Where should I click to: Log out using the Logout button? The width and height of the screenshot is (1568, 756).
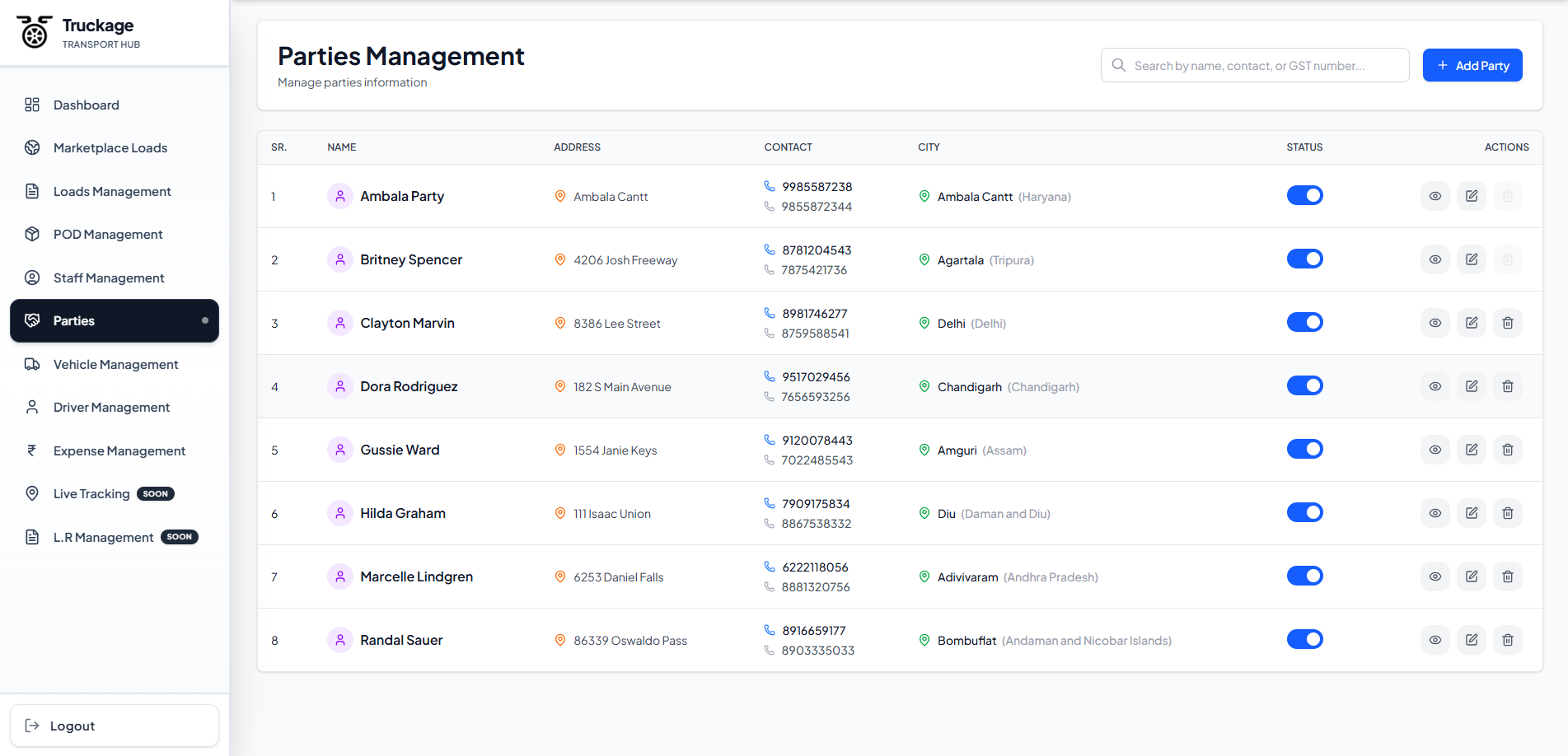tap(115, 726)
